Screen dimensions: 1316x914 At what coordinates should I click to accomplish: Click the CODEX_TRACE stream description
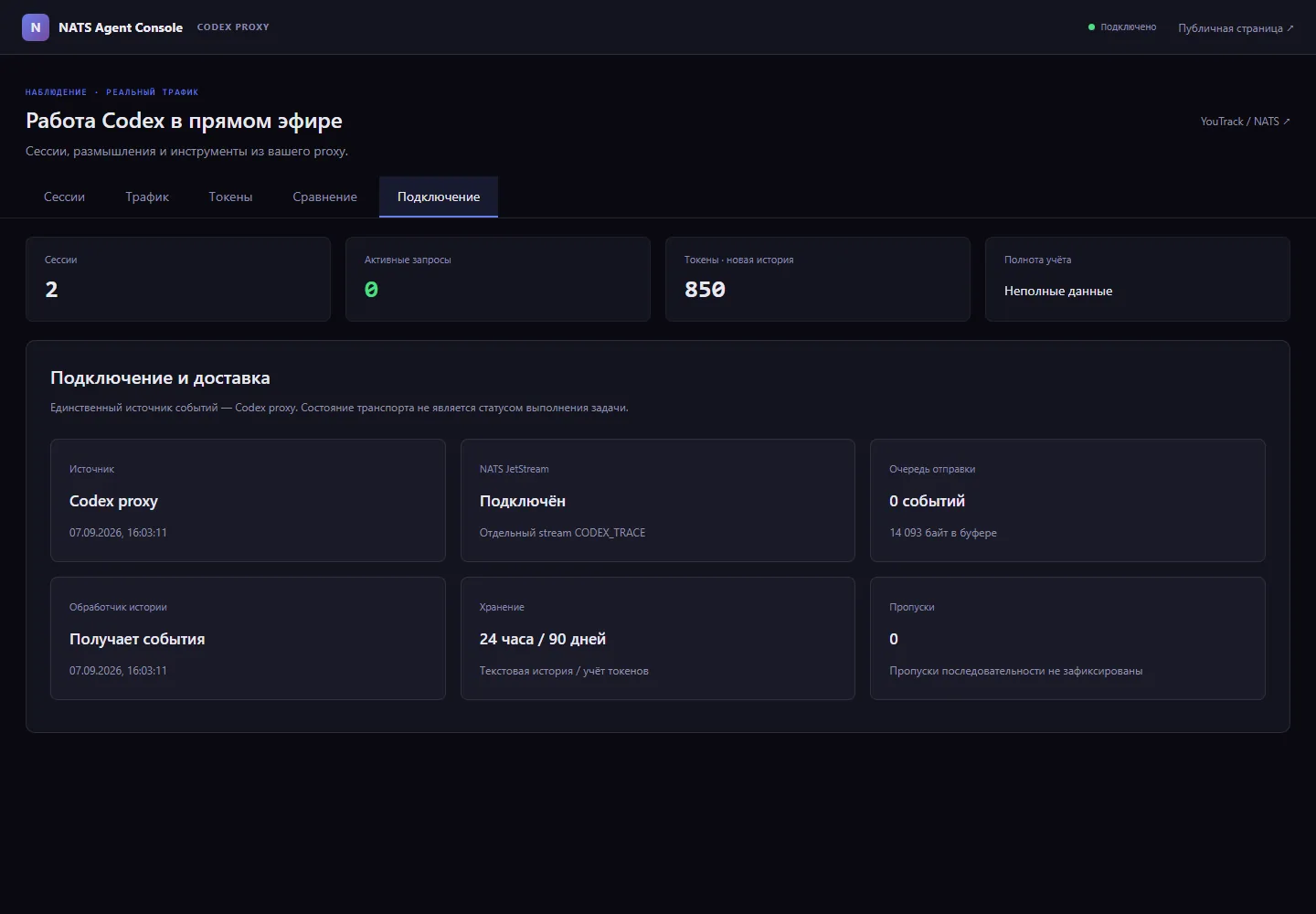point(562,533)
